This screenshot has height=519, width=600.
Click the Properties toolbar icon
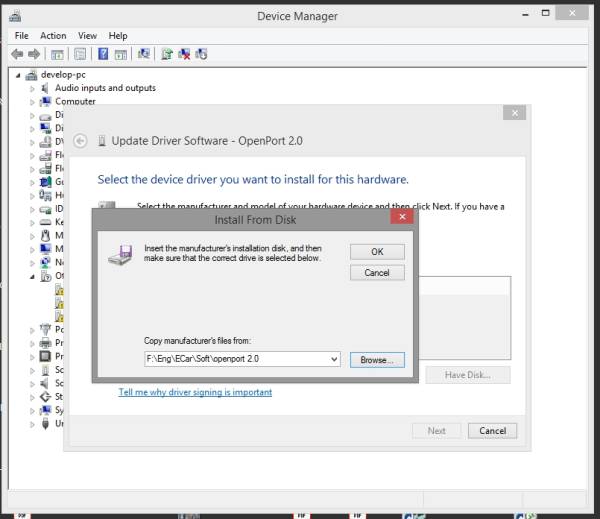[x=80, y=54]
